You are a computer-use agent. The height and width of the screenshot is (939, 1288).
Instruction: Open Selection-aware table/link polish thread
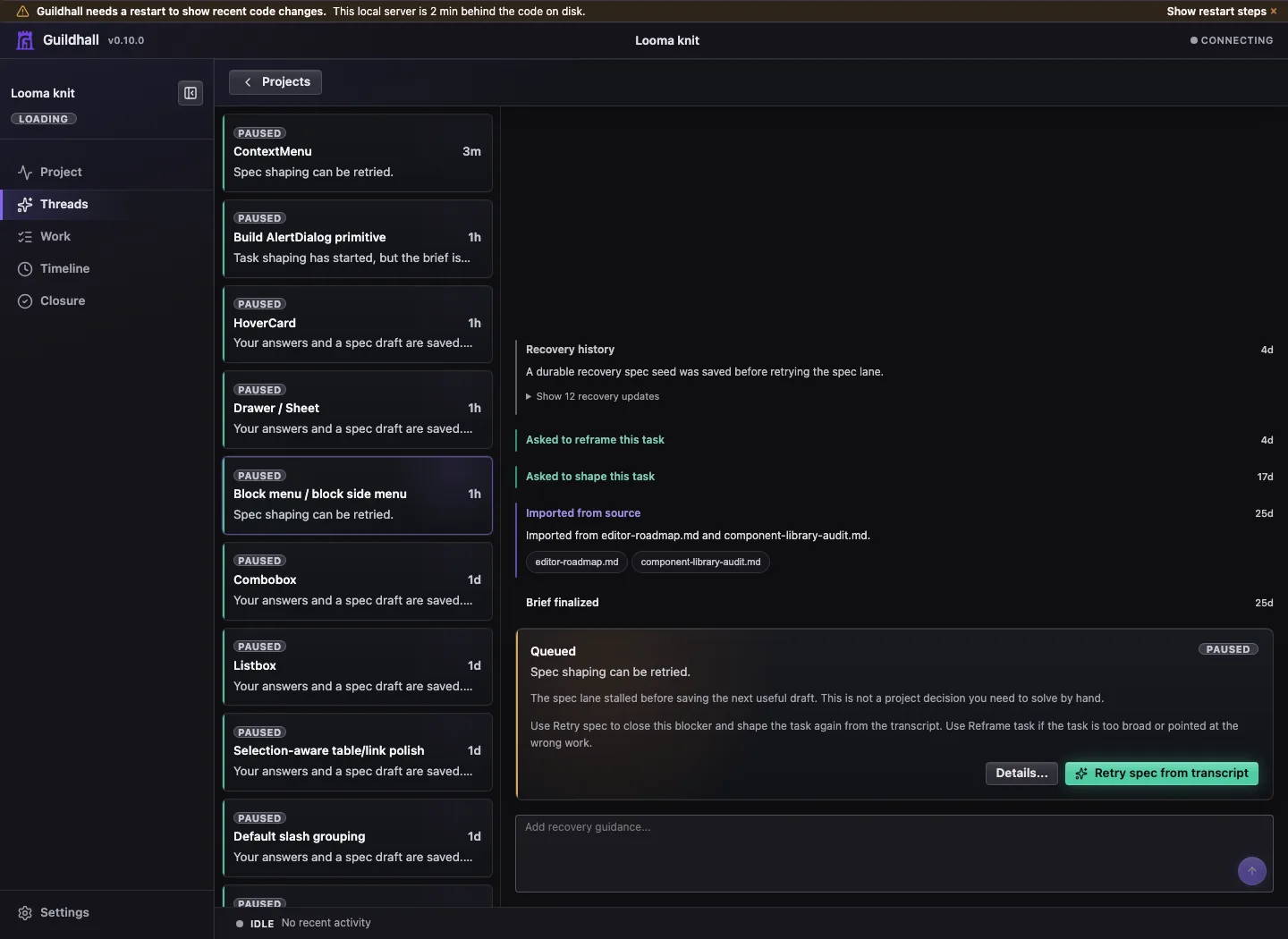[357, 752]
